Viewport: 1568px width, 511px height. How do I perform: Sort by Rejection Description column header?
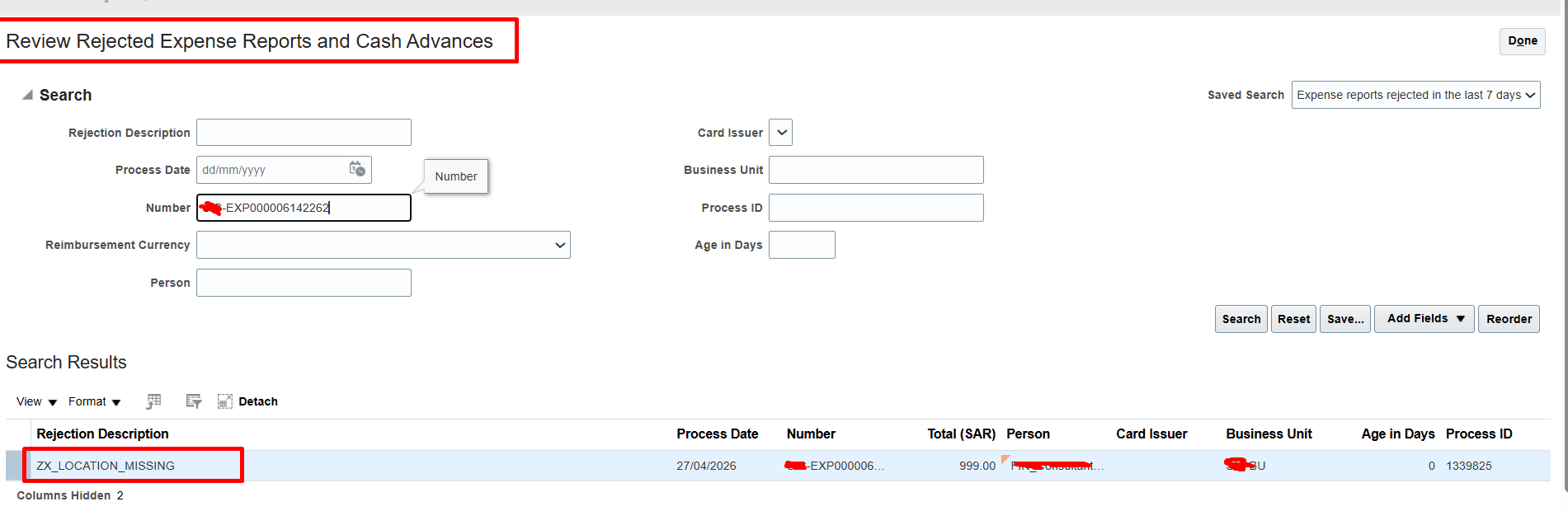coord(102,434)
